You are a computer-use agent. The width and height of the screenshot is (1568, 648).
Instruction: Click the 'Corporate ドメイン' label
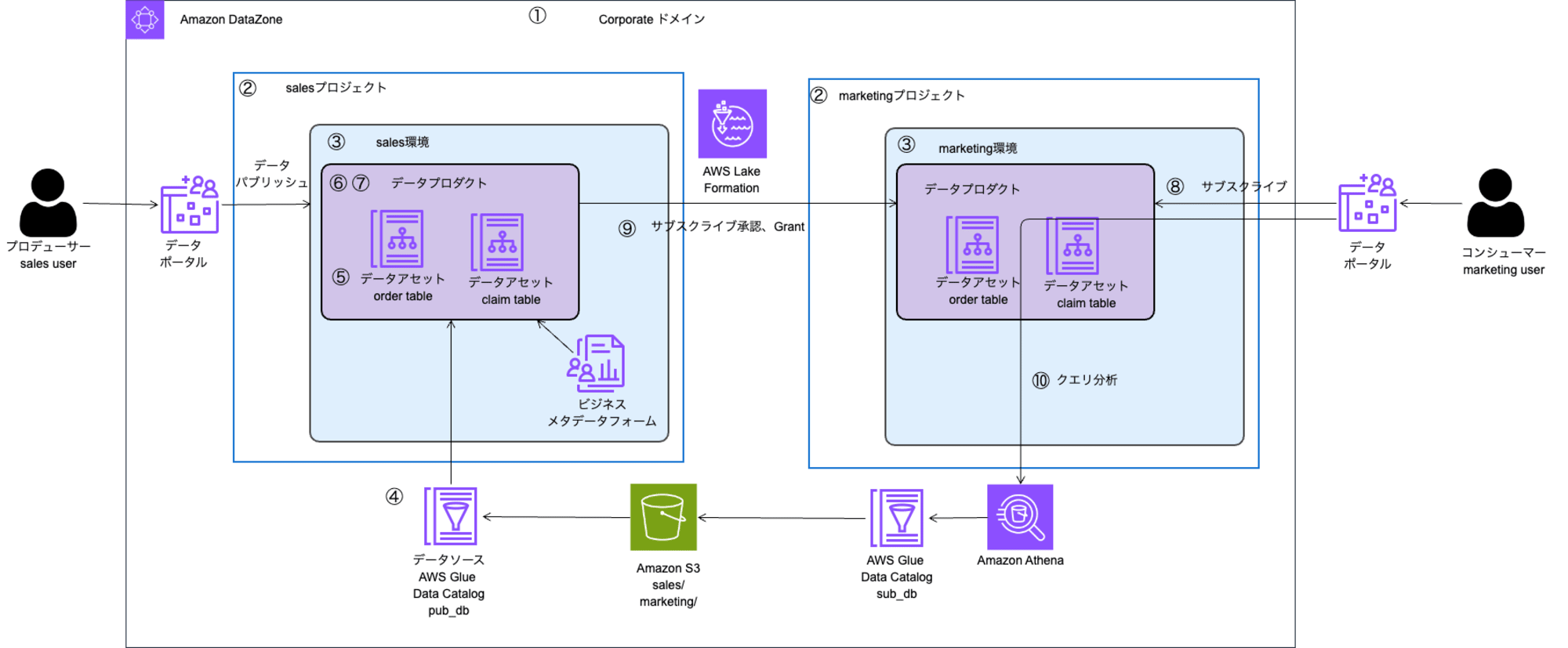[x=652, y=19]
